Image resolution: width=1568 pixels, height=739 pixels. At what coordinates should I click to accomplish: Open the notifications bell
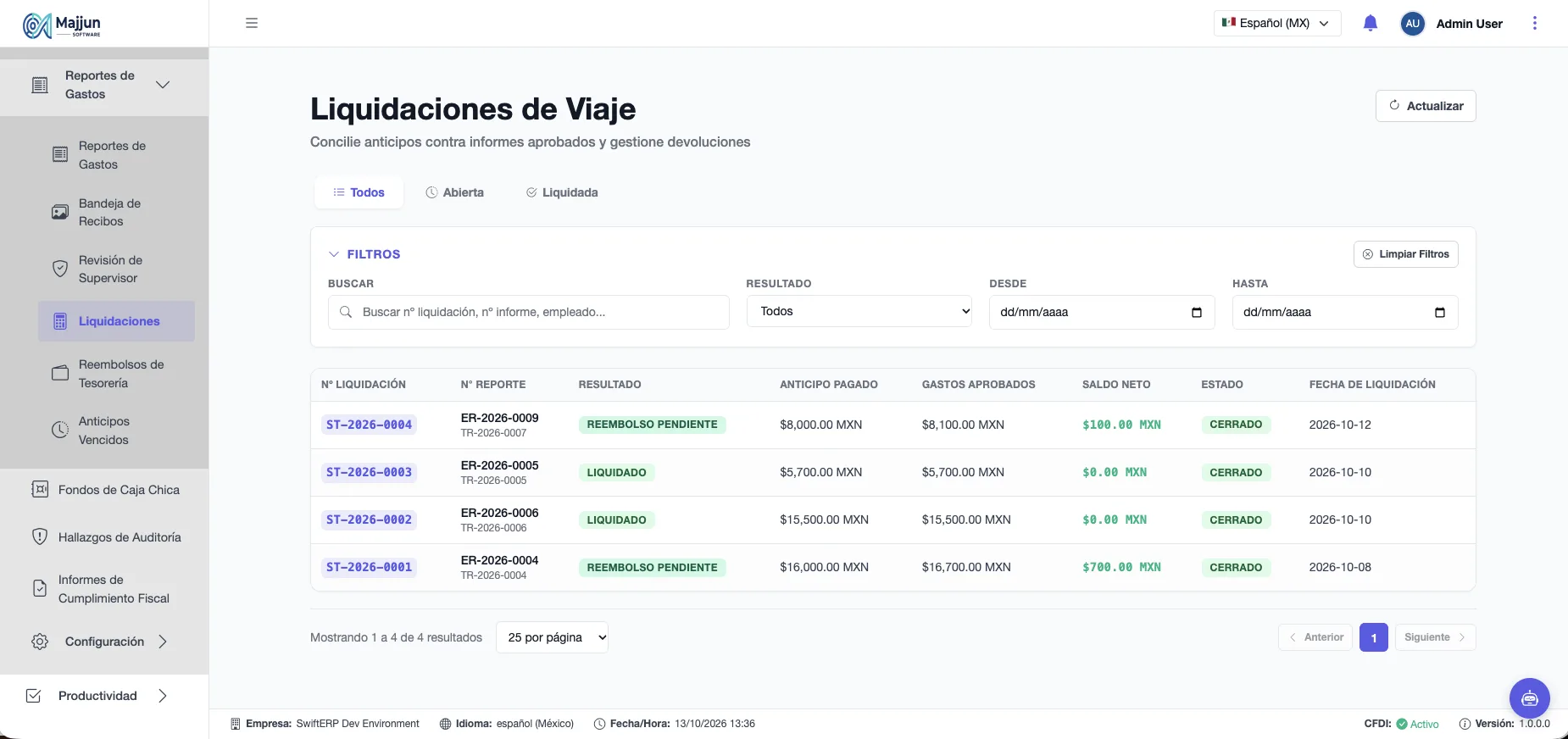click(x=1371, y=23)
